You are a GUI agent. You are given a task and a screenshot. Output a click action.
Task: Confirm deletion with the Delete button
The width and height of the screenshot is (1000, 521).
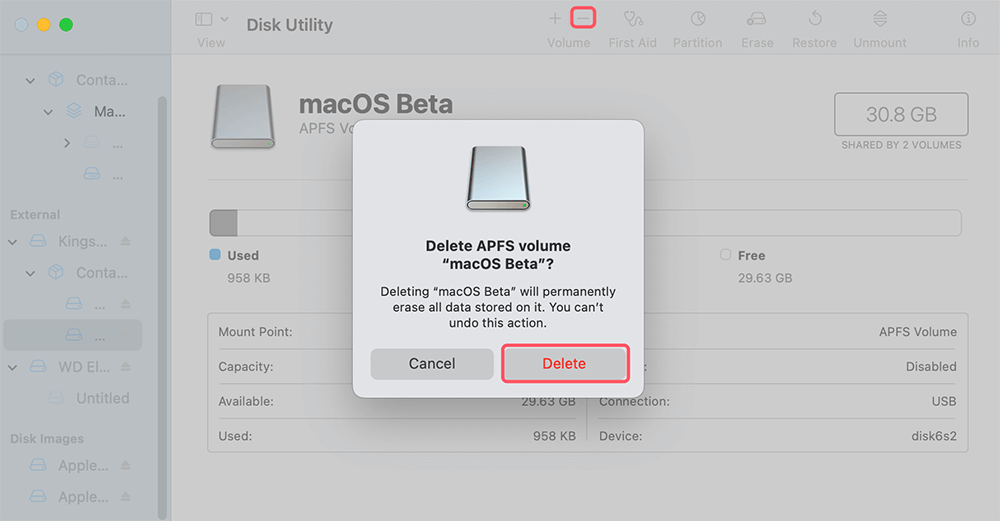(x=565, y=363)
